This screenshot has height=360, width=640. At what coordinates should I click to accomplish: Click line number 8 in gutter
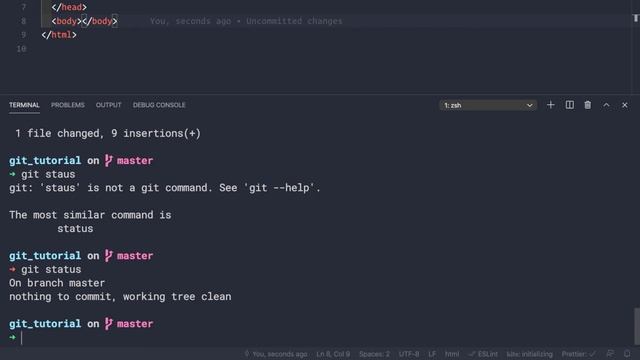pyautogui.click(x=23, y=21)
